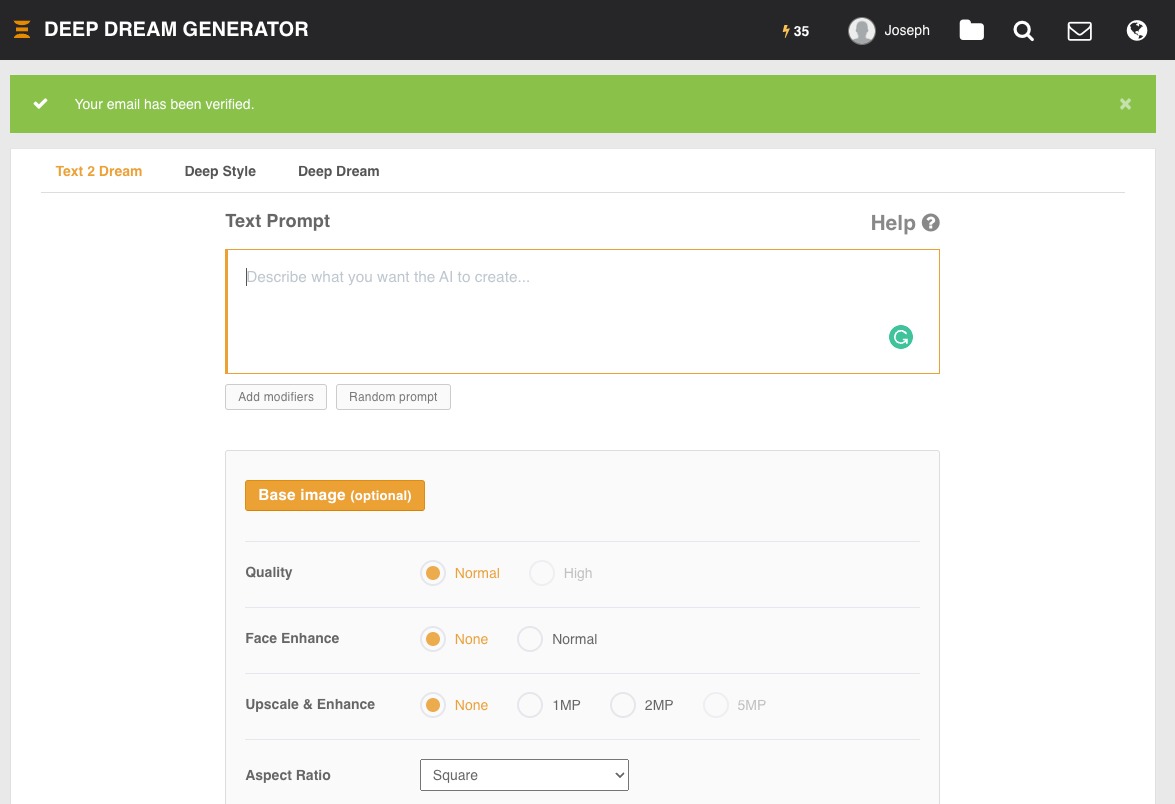Switch to the Text 2 Dream tab
Screen dimensions: 1175x804
point(99,171)
